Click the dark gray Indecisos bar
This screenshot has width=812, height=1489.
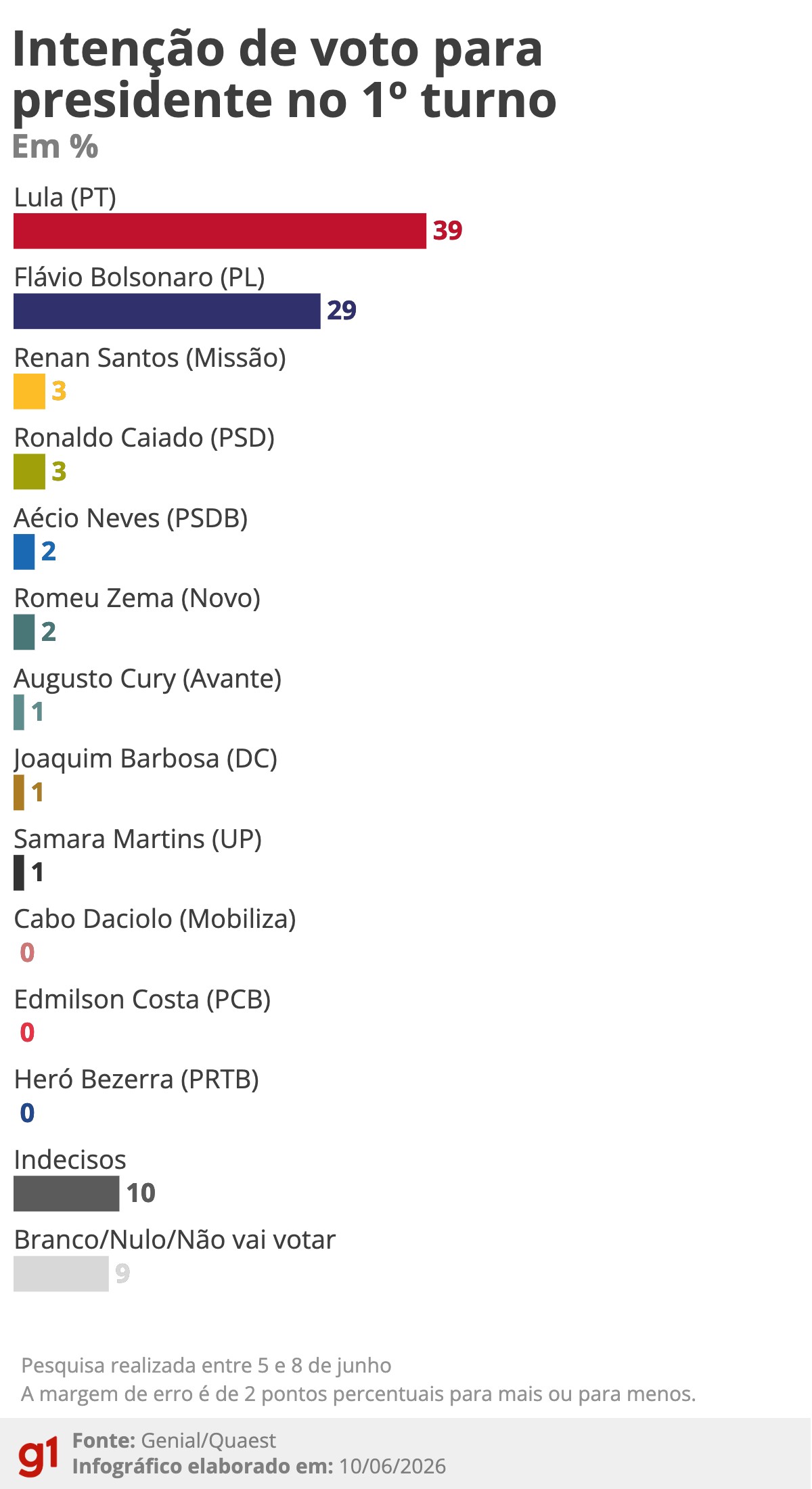pos(66,1193)
